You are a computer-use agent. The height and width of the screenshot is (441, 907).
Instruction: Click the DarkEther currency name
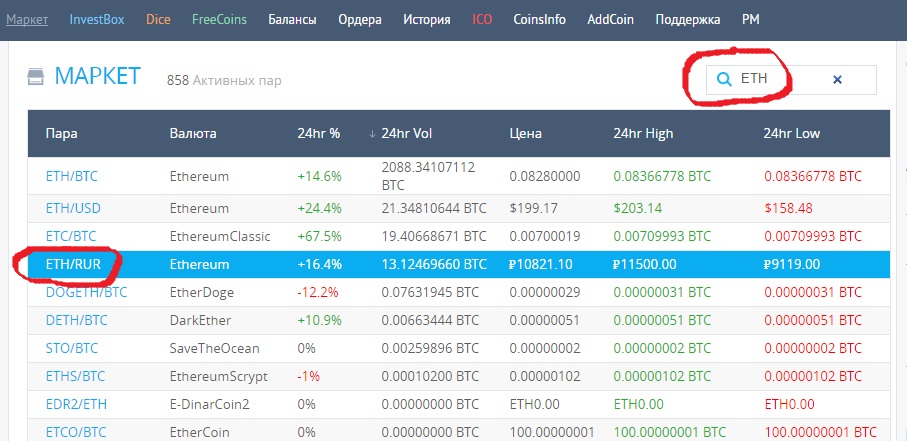200,321
